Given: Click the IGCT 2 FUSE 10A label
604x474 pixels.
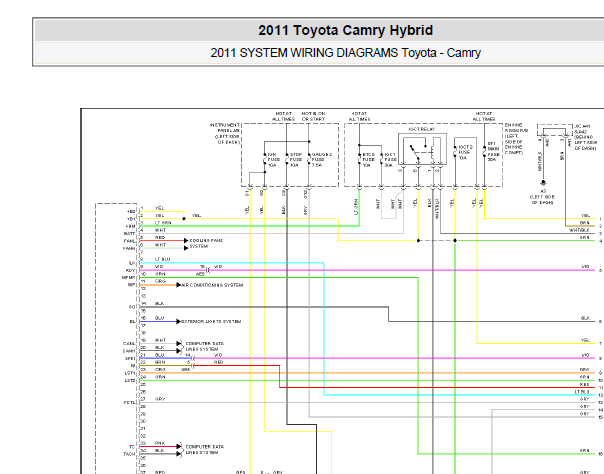Looking at the screenshot, I should 465,152.
